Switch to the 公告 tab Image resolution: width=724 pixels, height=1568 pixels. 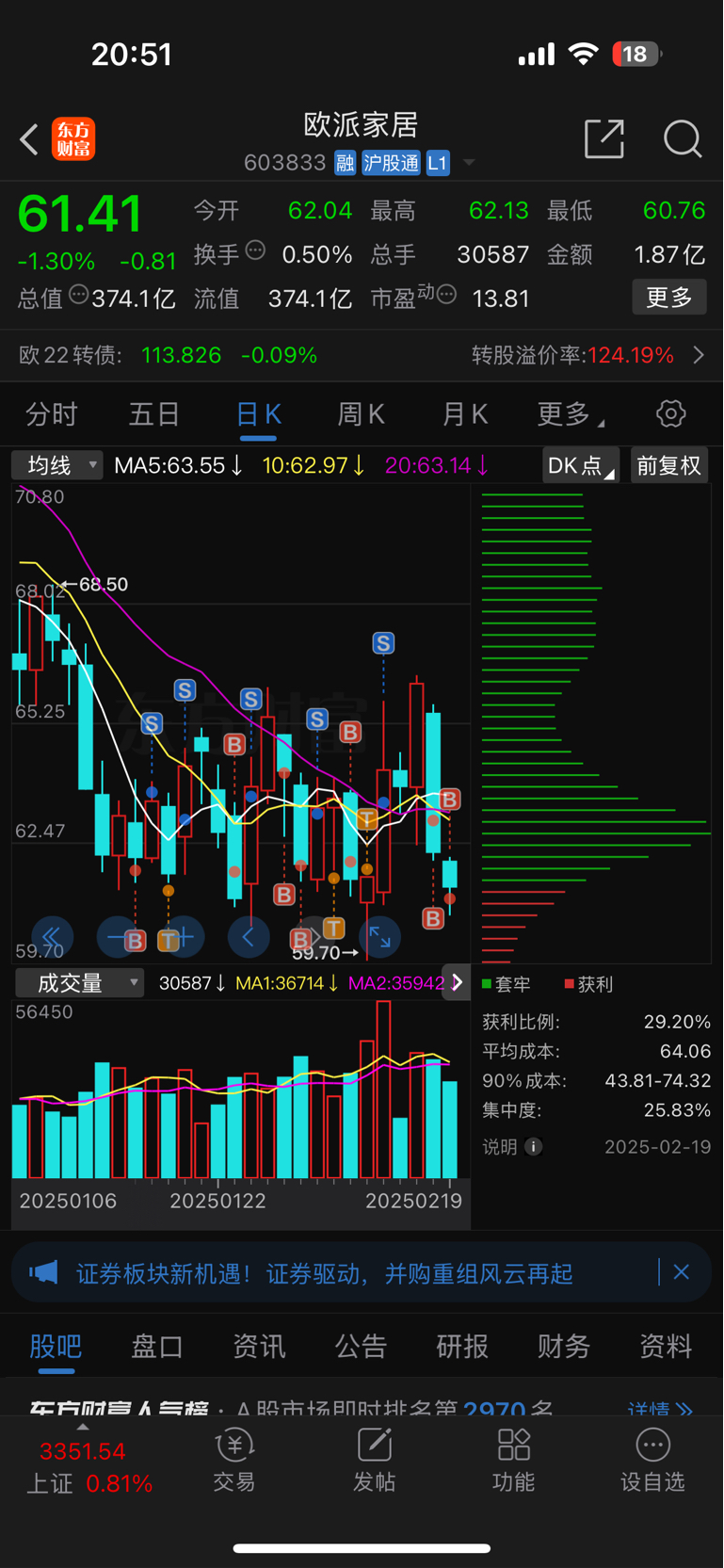(362, 1346)
